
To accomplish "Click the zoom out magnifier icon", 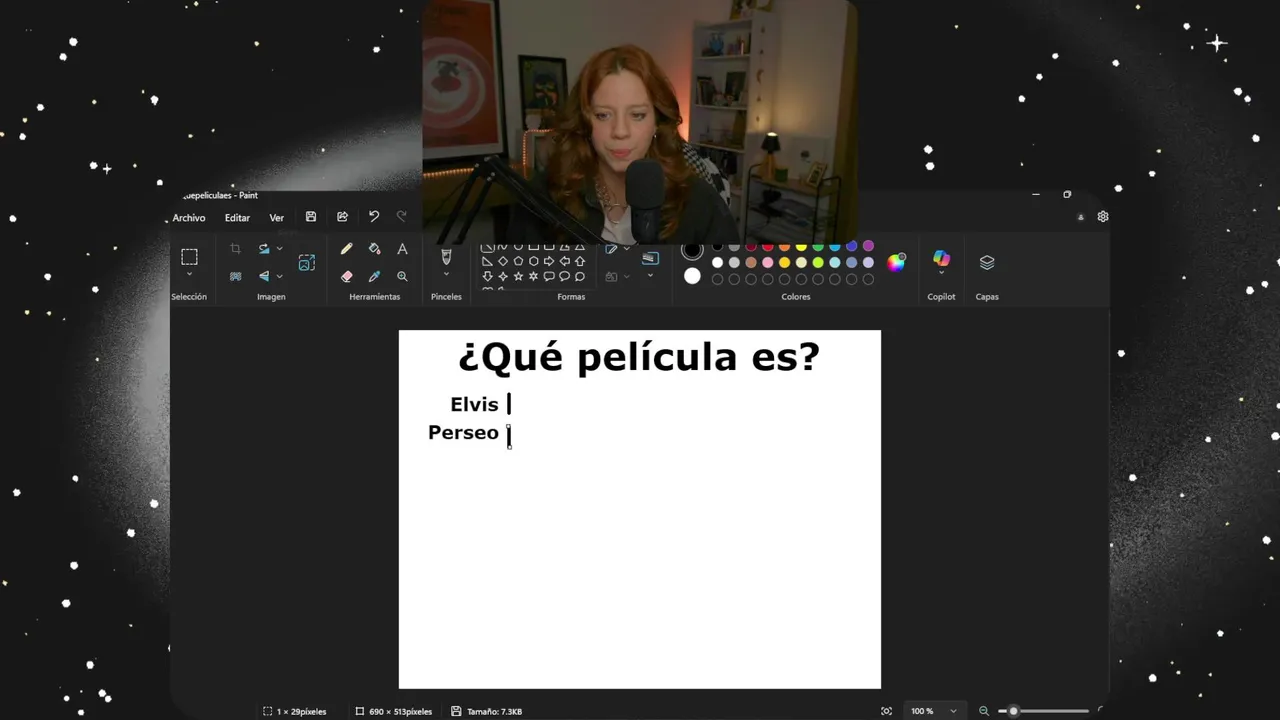I will point(984,711).
